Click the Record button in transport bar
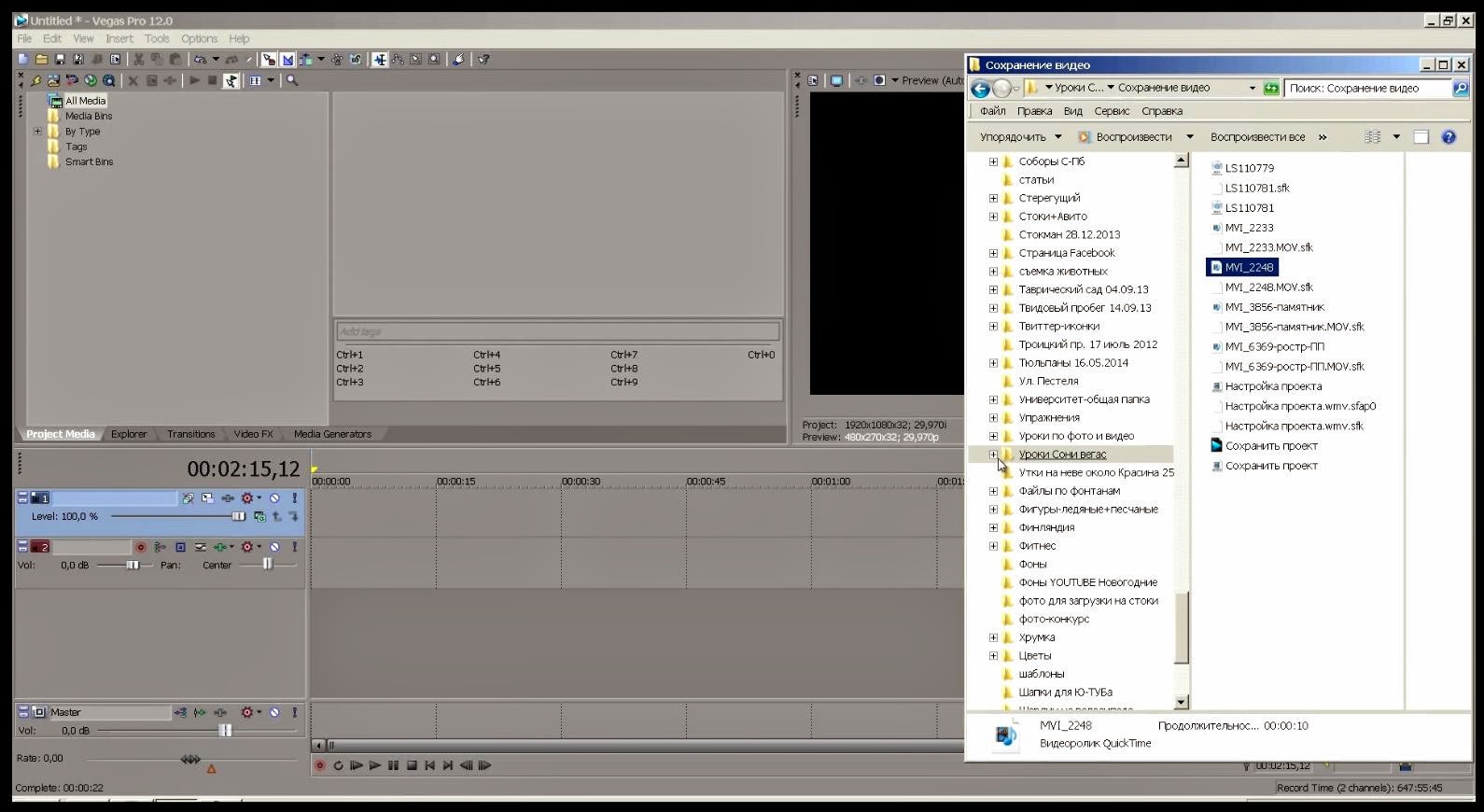 click(319, 765)
